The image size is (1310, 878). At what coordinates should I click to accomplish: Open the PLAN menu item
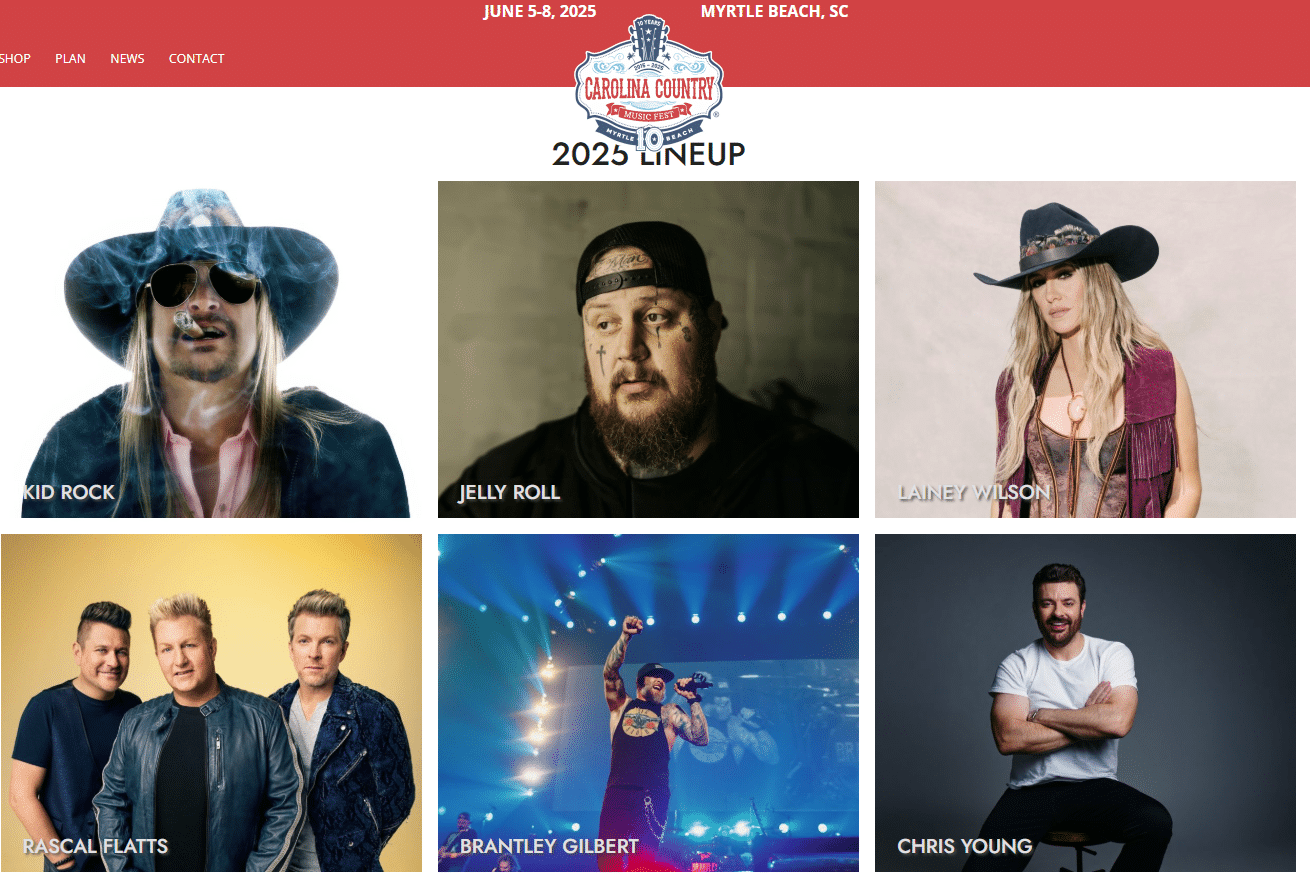click(70, 59)
